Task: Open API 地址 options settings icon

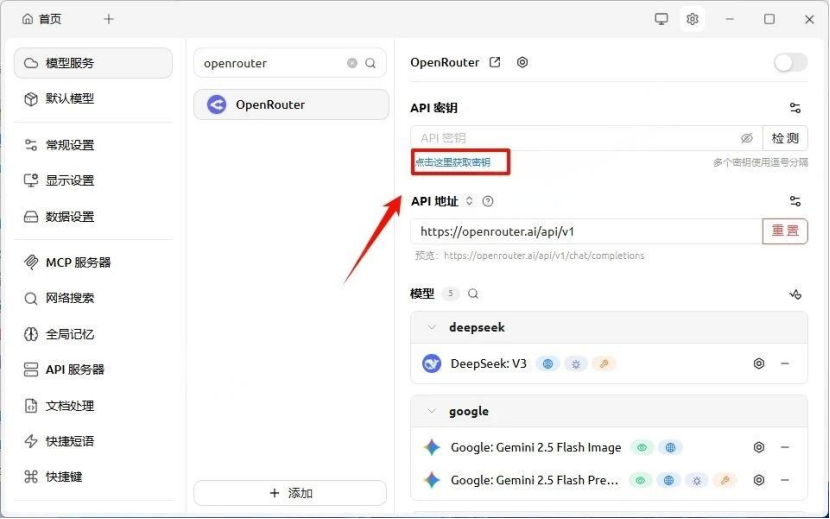Action: pyautogui.click(x=795, y=201)
